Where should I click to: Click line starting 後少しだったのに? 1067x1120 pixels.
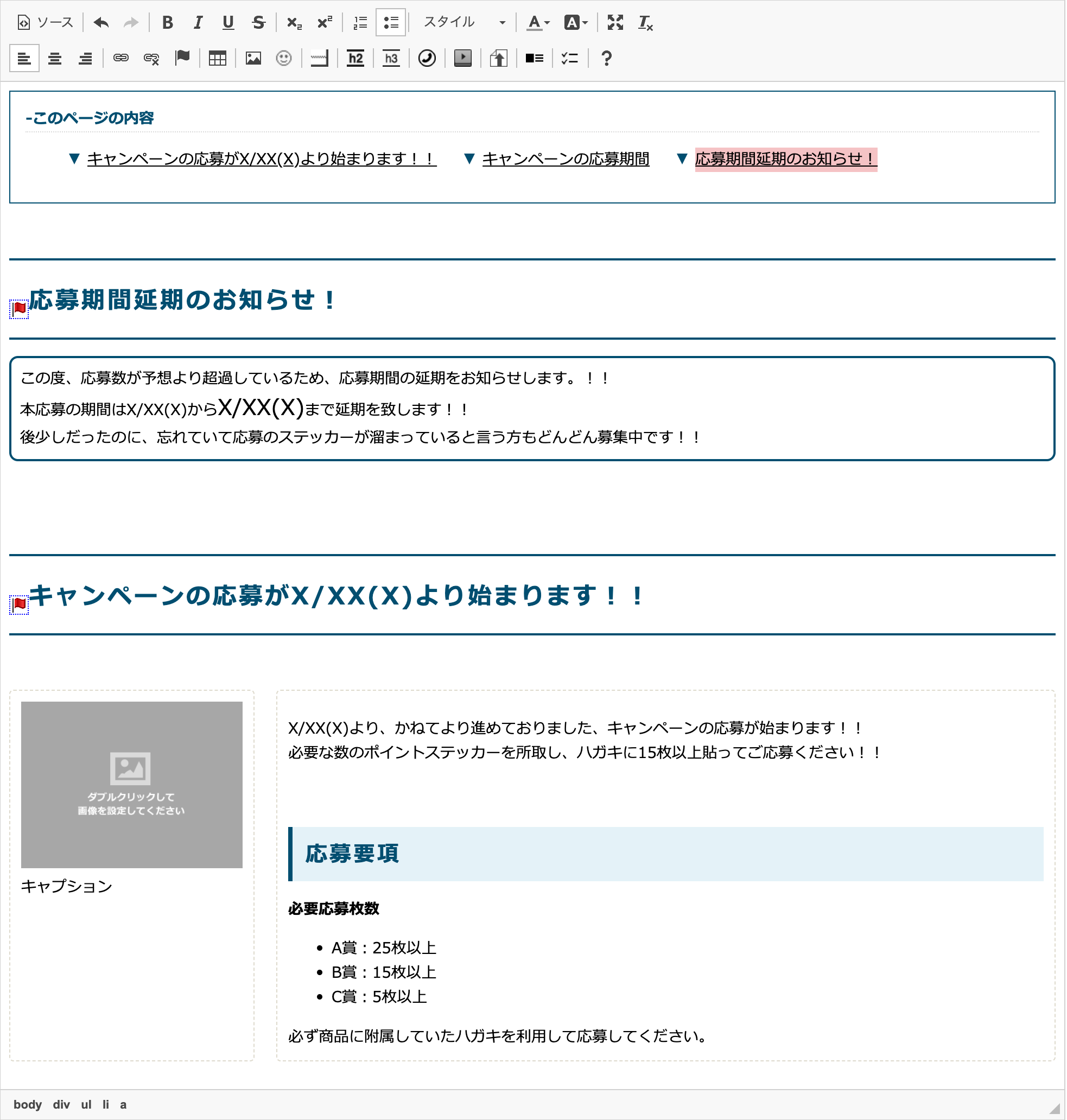[360, 437]
